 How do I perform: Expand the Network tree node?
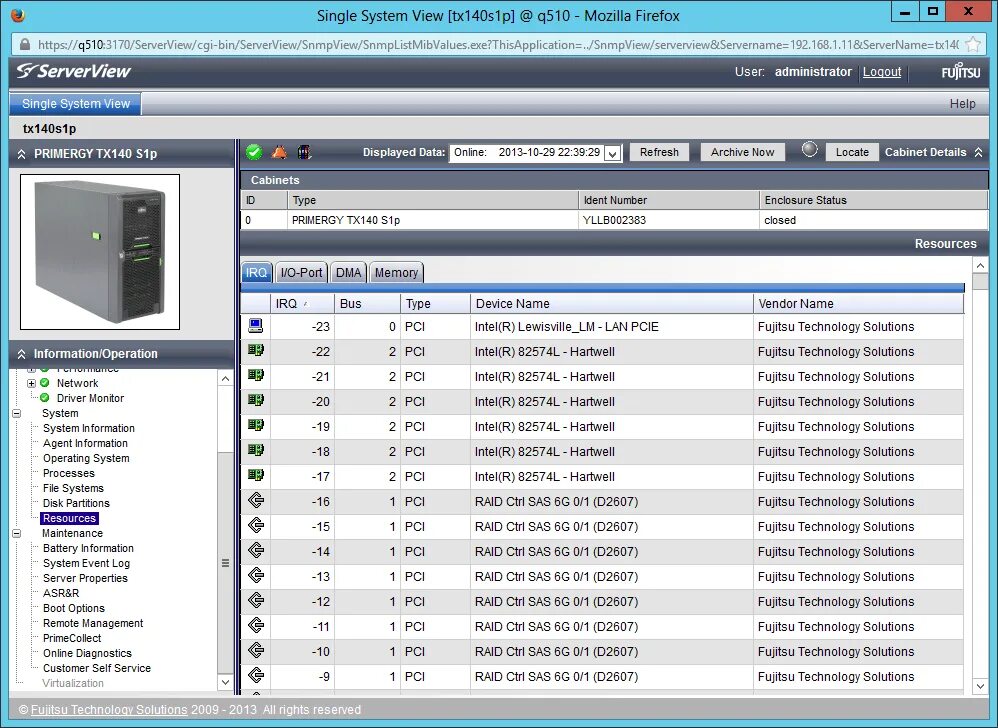pos(31,383)
